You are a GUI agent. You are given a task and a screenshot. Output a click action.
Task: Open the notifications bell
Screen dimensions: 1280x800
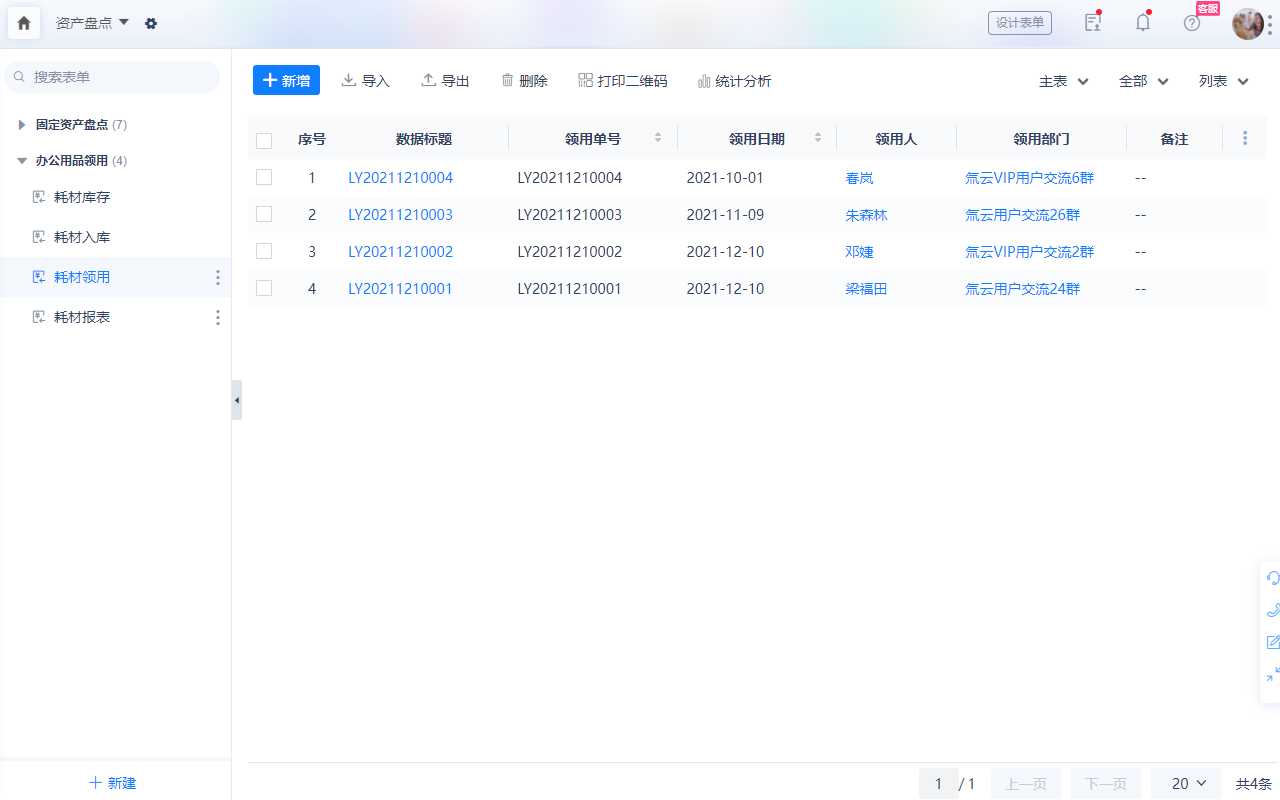[x=1143, y=23]
